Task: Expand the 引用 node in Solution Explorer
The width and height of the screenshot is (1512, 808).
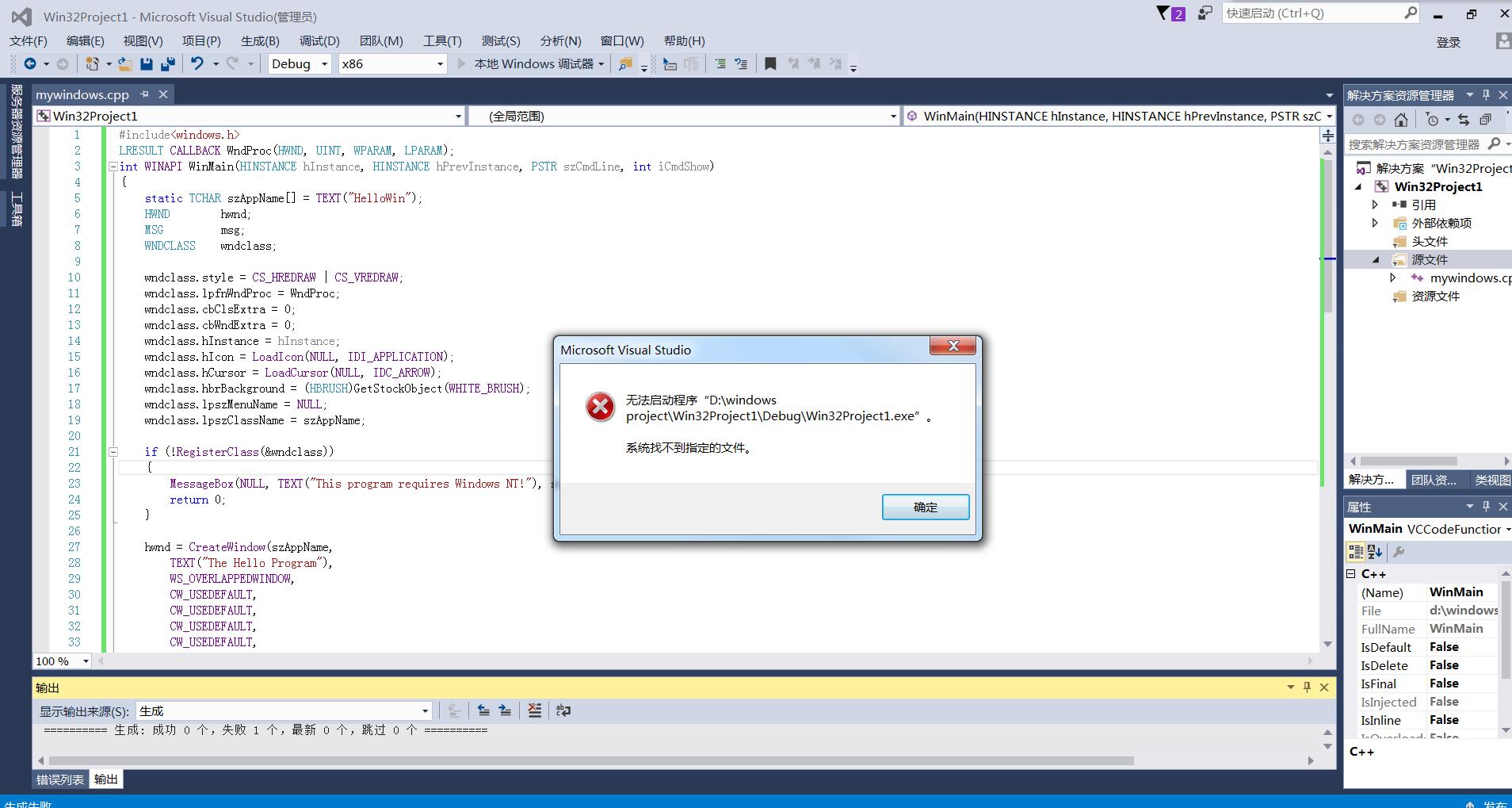Action: [x=1375, y=205]
